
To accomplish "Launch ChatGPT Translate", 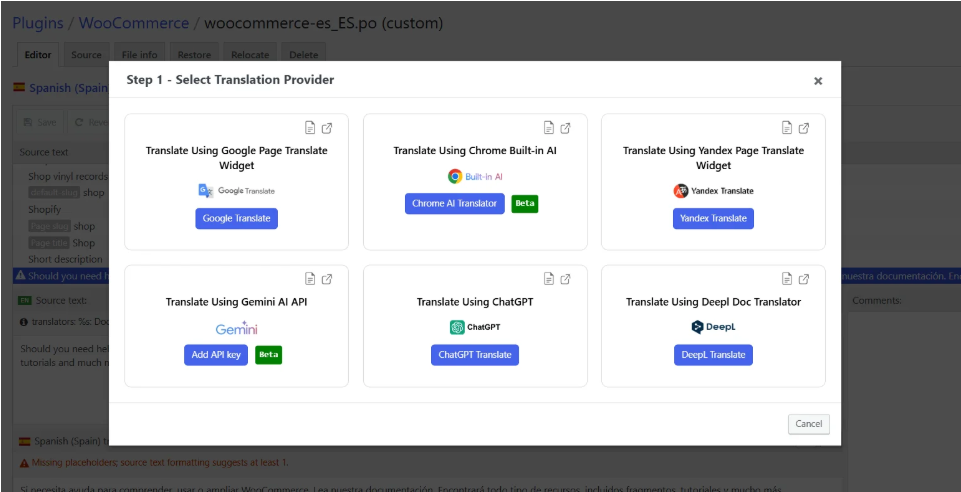I will point(475,355).
